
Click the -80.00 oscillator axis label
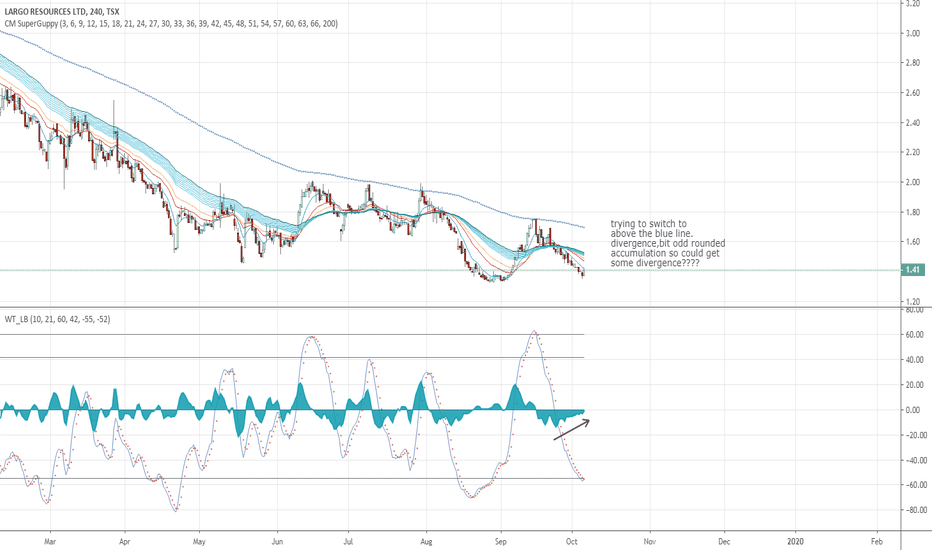914,510
